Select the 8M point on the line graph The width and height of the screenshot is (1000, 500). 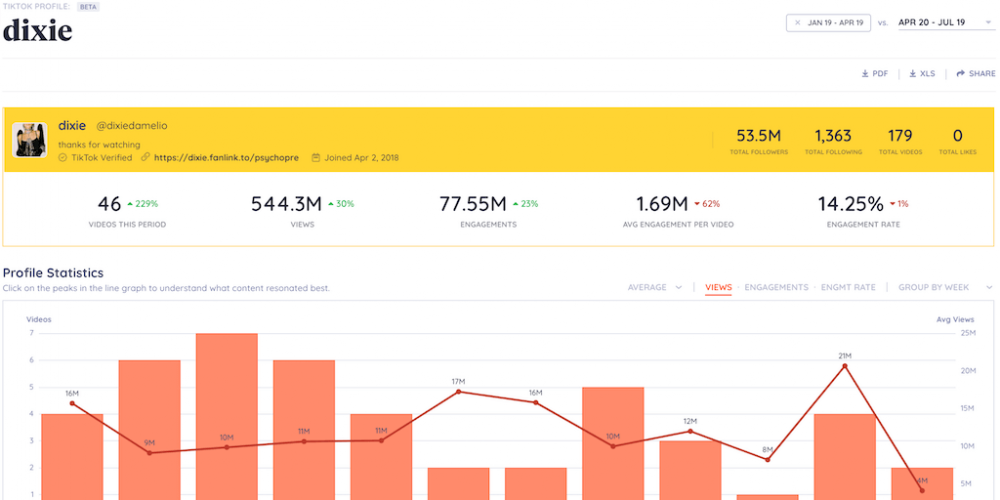pos(768,460)
